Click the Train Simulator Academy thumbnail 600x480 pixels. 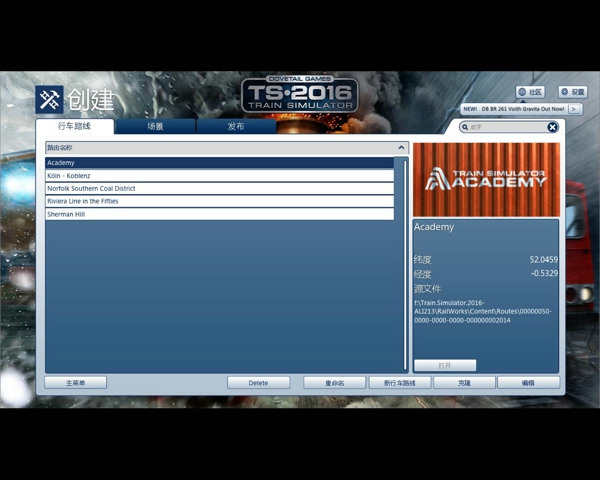(x=486, y=180)
